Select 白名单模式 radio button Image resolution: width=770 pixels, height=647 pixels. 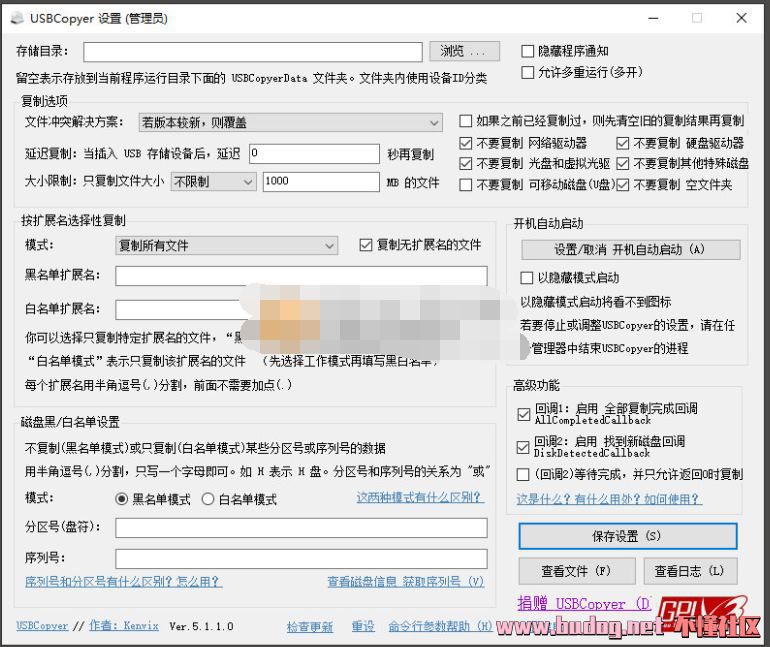pos(208,499)
